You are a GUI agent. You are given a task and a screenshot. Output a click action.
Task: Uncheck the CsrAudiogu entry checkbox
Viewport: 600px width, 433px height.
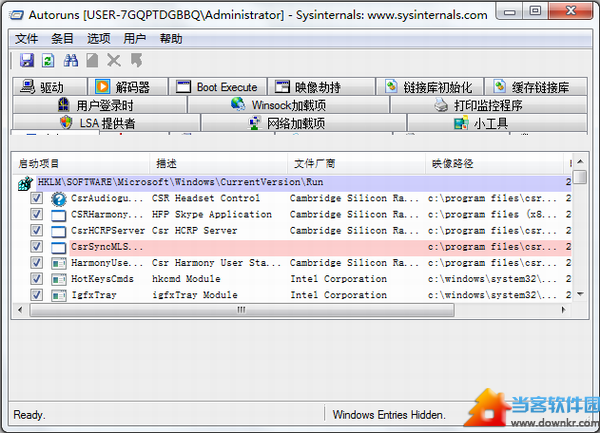(36, 198)
